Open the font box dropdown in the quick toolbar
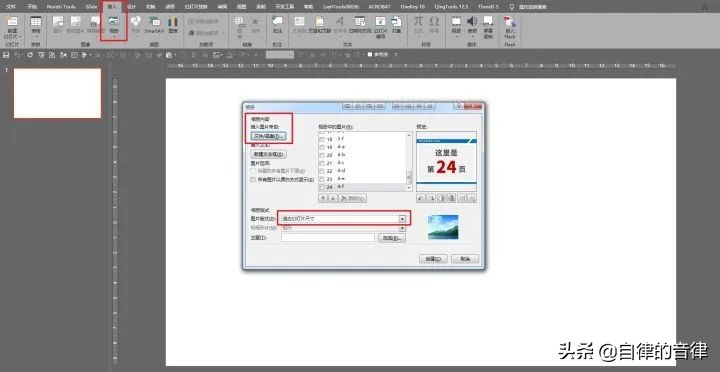Screen dimensions: 720x372 click(x=291, y=55)
